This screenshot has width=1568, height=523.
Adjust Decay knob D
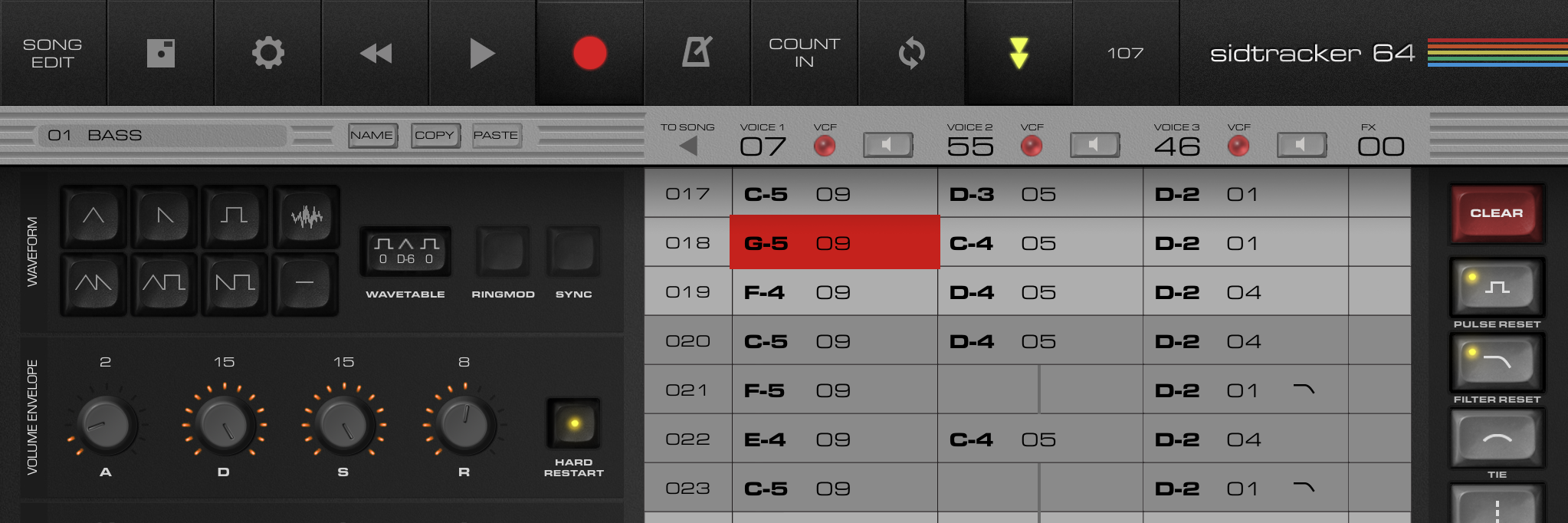point(224,424)
